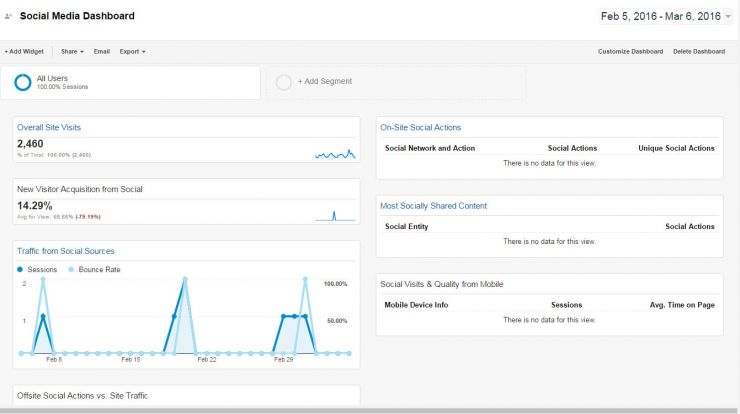
Task: Click the empty Add Segment circle icon
Action: point(284,82)
